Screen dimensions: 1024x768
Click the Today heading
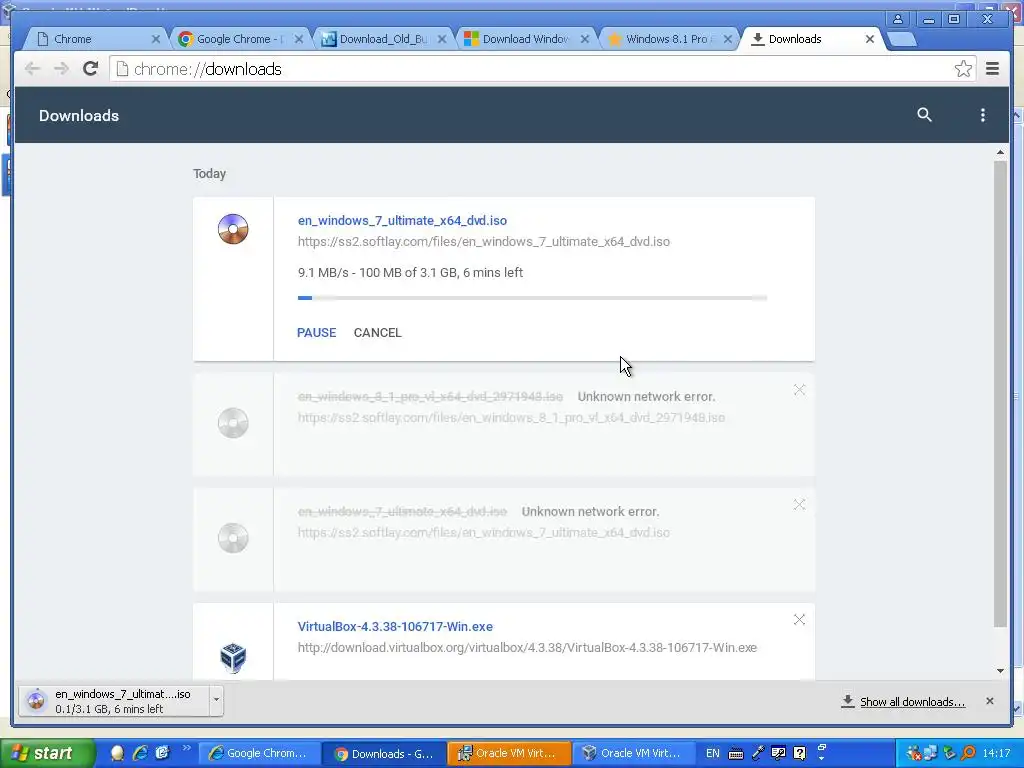click(x=209, y=174)
